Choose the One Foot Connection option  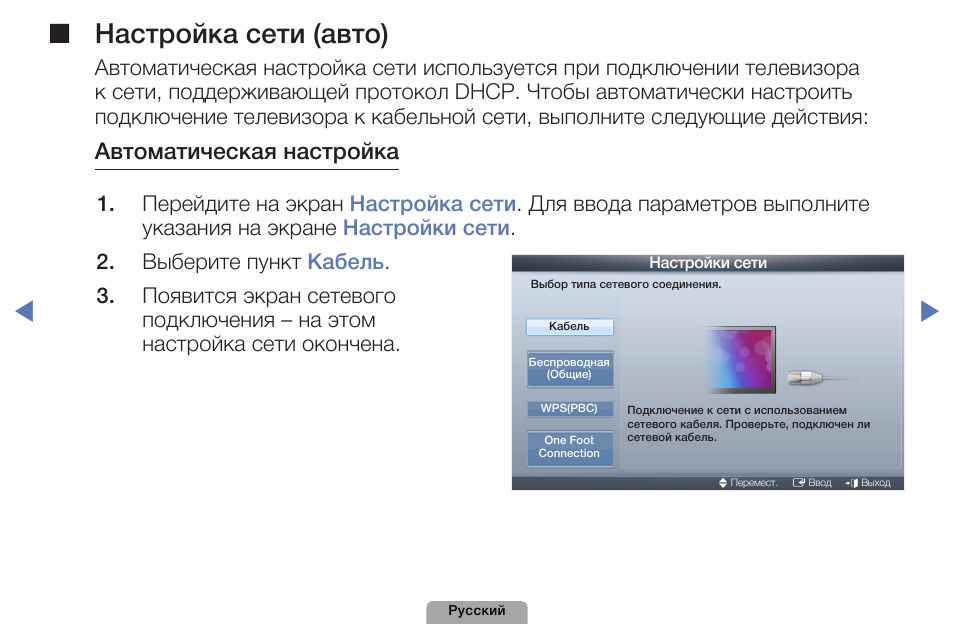pos(569,448)
